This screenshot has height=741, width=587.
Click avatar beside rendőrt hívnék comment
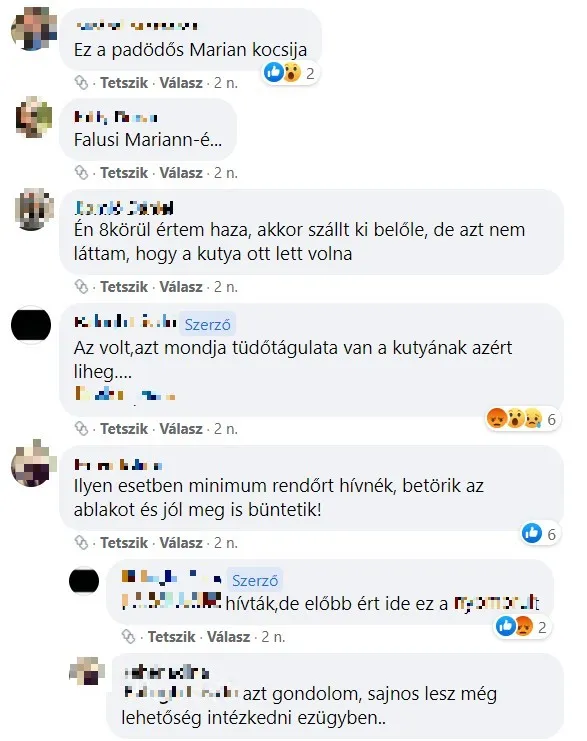[x=33, y=463]
